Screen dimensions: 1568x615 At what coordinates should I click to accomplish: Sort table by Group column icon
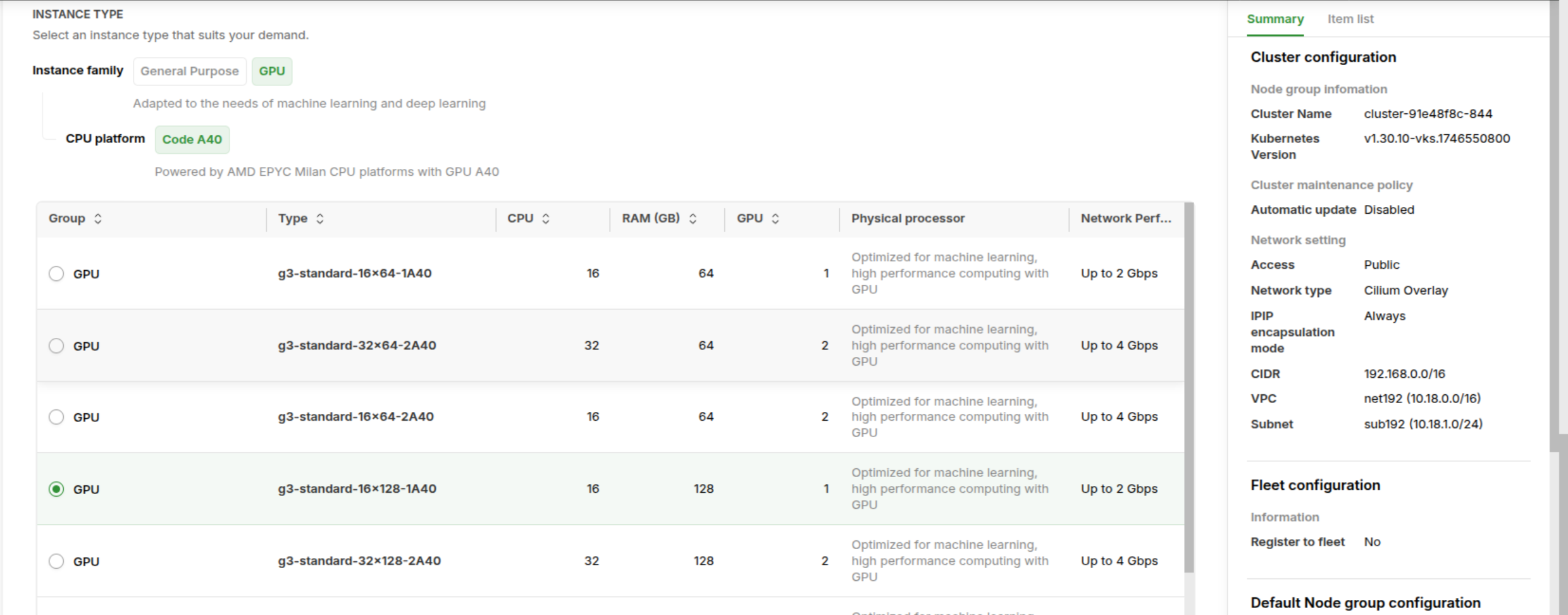pos(97,218)
